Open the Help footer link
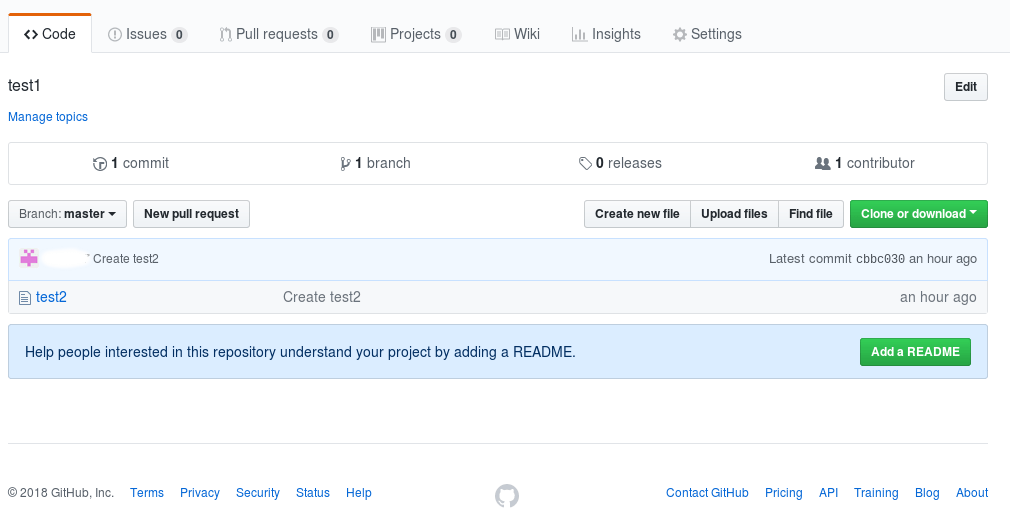The width and height of the screenshot is (1010, 517). click(359, 493)
